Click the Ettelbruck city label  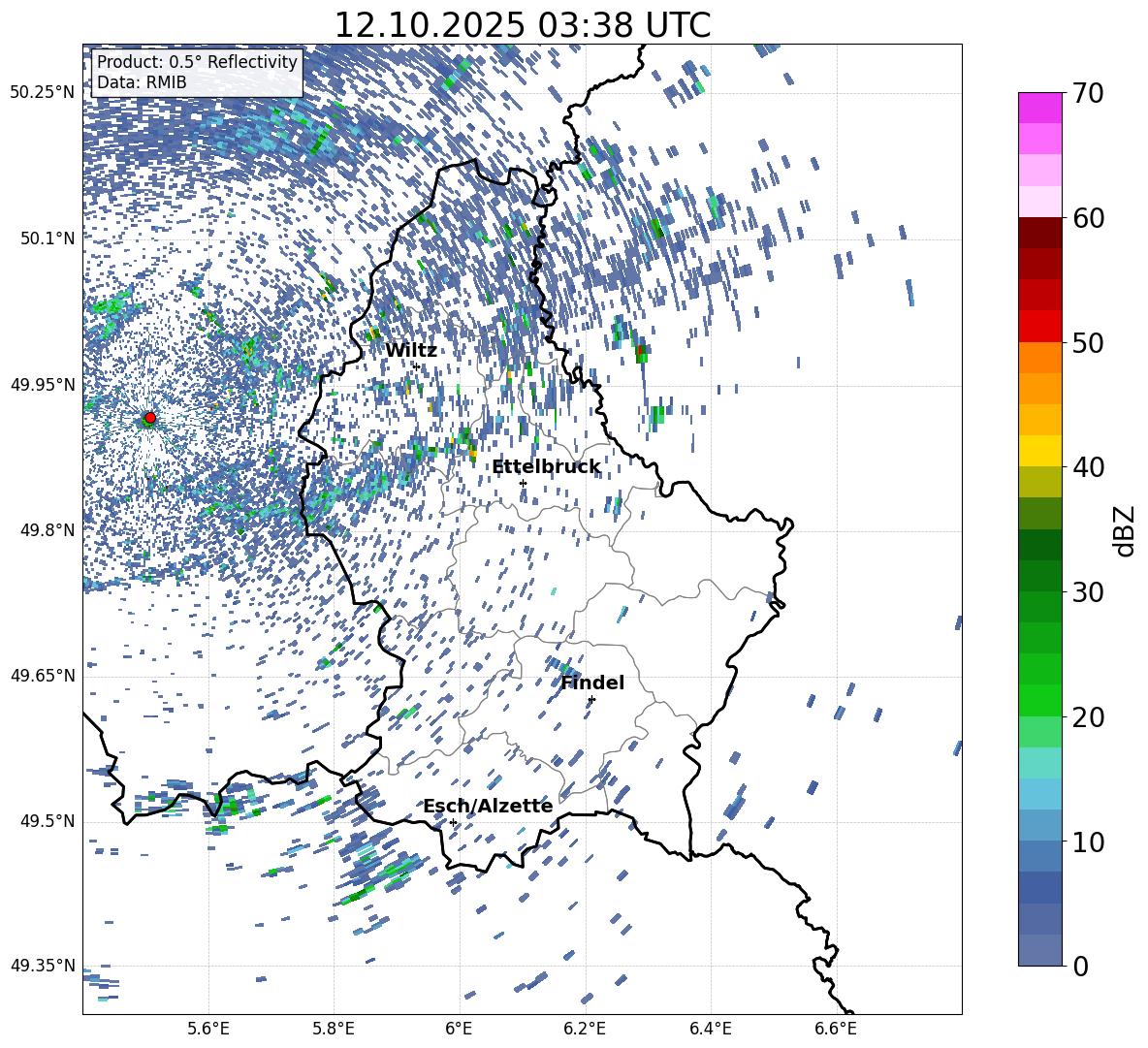546,467
